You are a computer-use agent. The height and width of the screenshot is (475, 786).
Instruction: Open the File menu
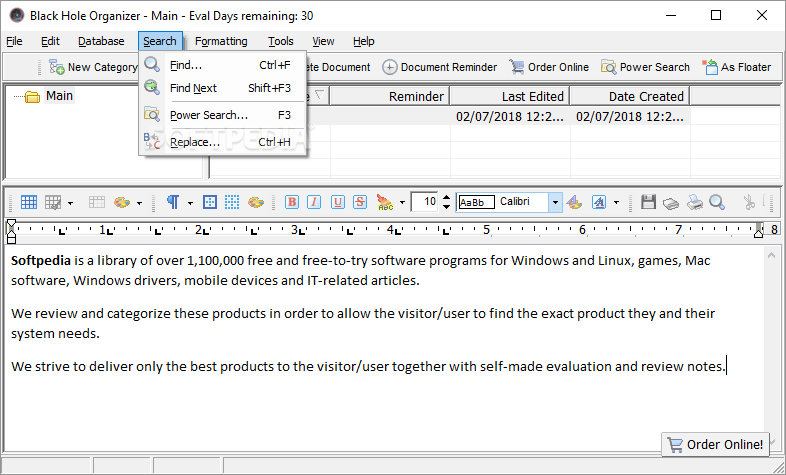[x=14, y=41]
